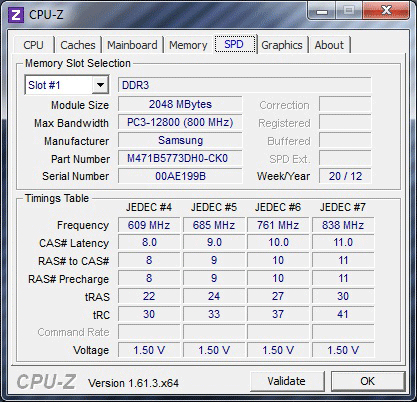This screenshot has height=403, width=417.
Task: Select the Slot #1 combo box
Action: point(67,85)
